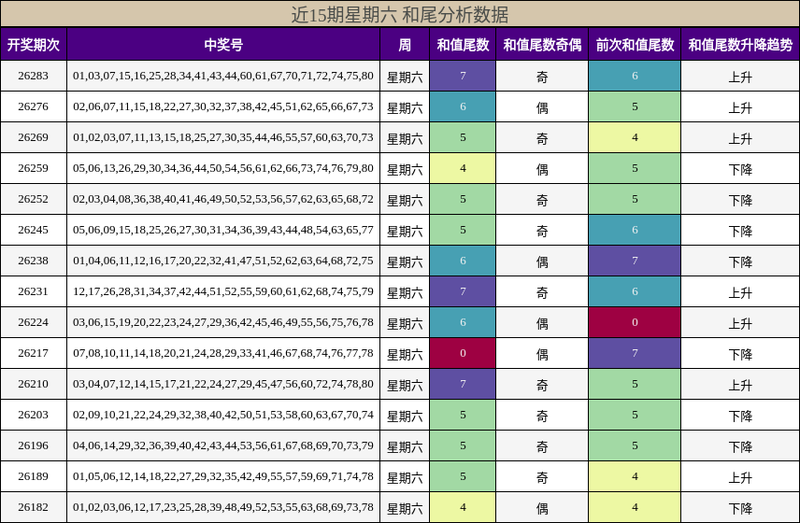Click winning numbers of draw 26224

(223, 322)
